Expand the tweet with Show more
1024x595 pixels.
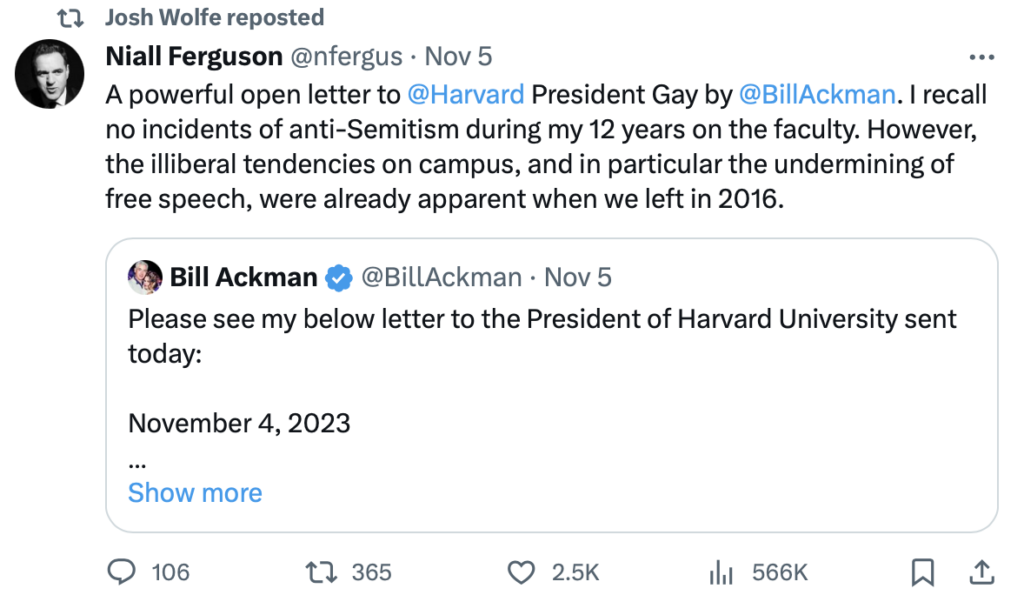coord(195,492)
